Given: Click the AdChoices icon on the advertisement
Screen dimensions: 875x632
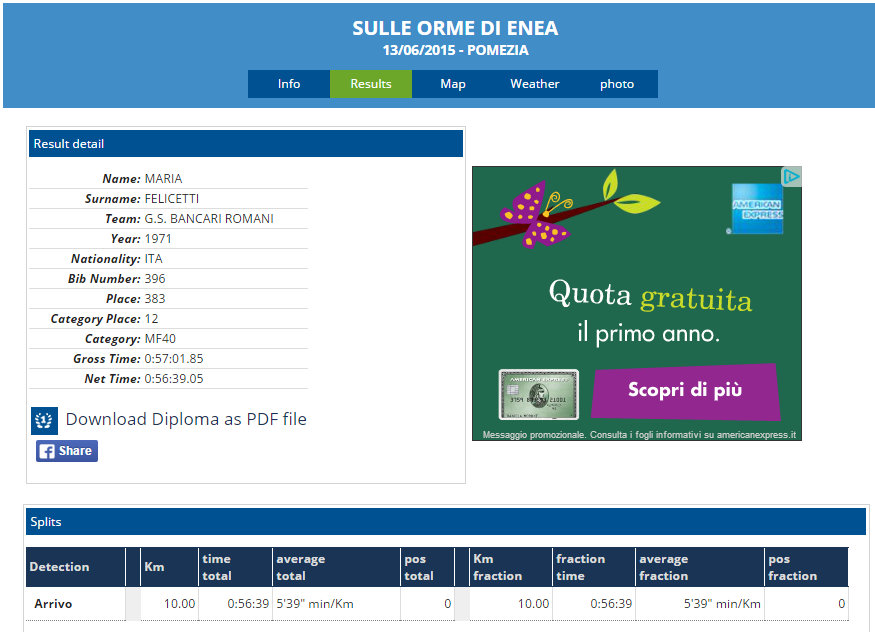Looking at the screenshot, I should (791, 177).
